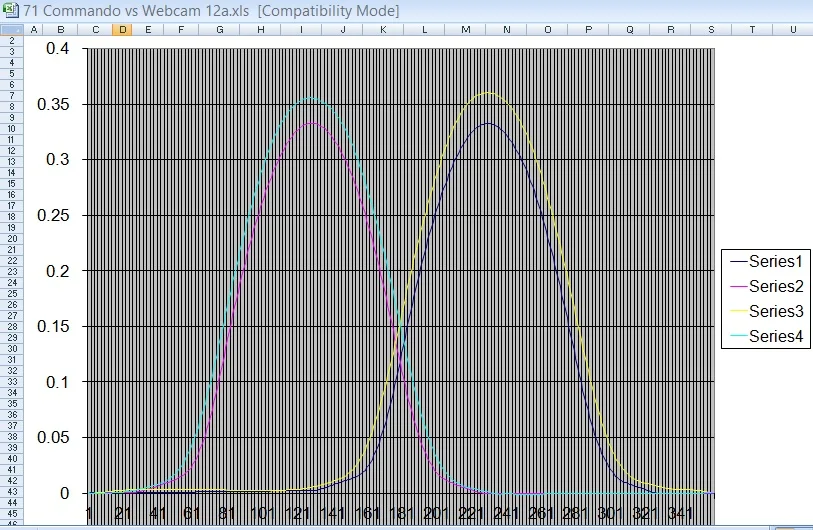Select column A header

pyautogui.click(x=35, y=29)
